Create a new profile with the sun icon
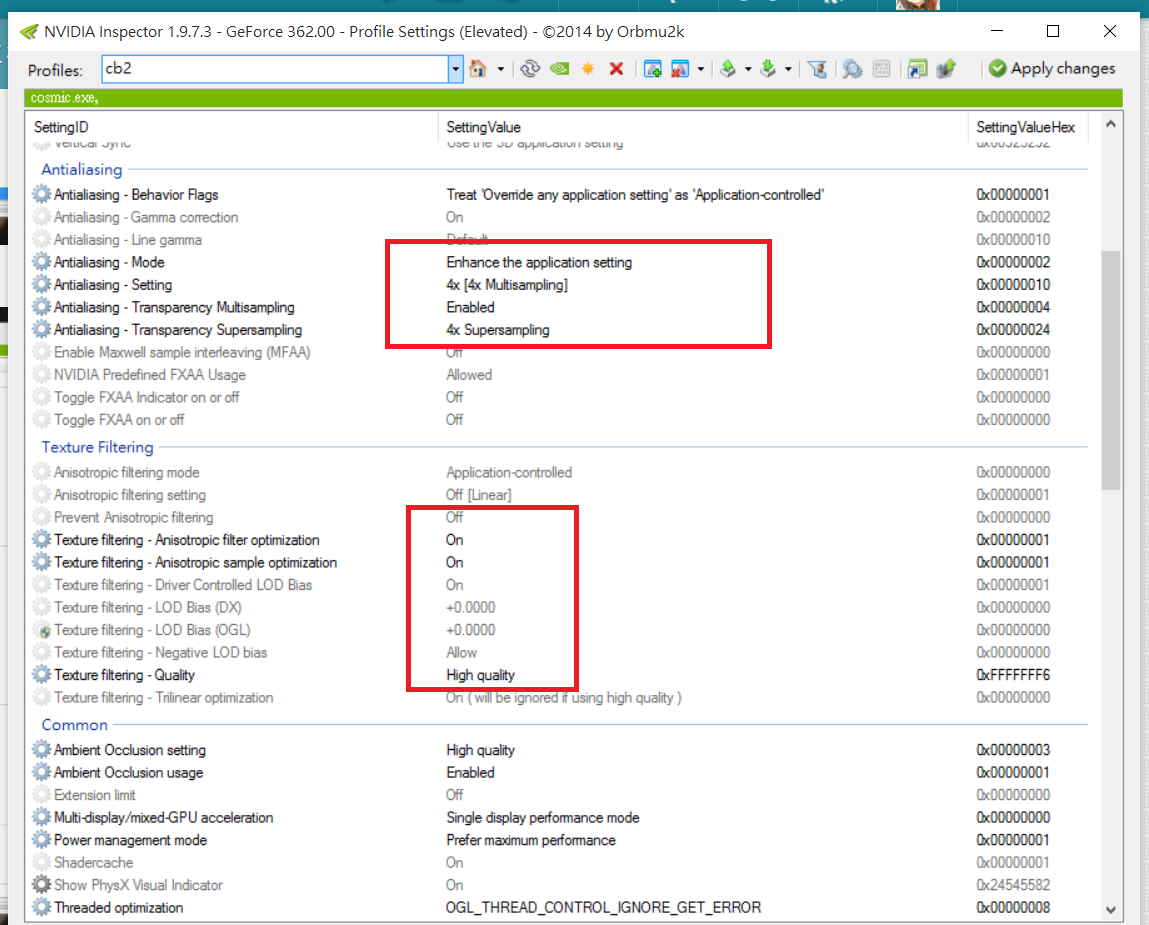This screenshot has width=1149, height=925. (x=588, y=69)
